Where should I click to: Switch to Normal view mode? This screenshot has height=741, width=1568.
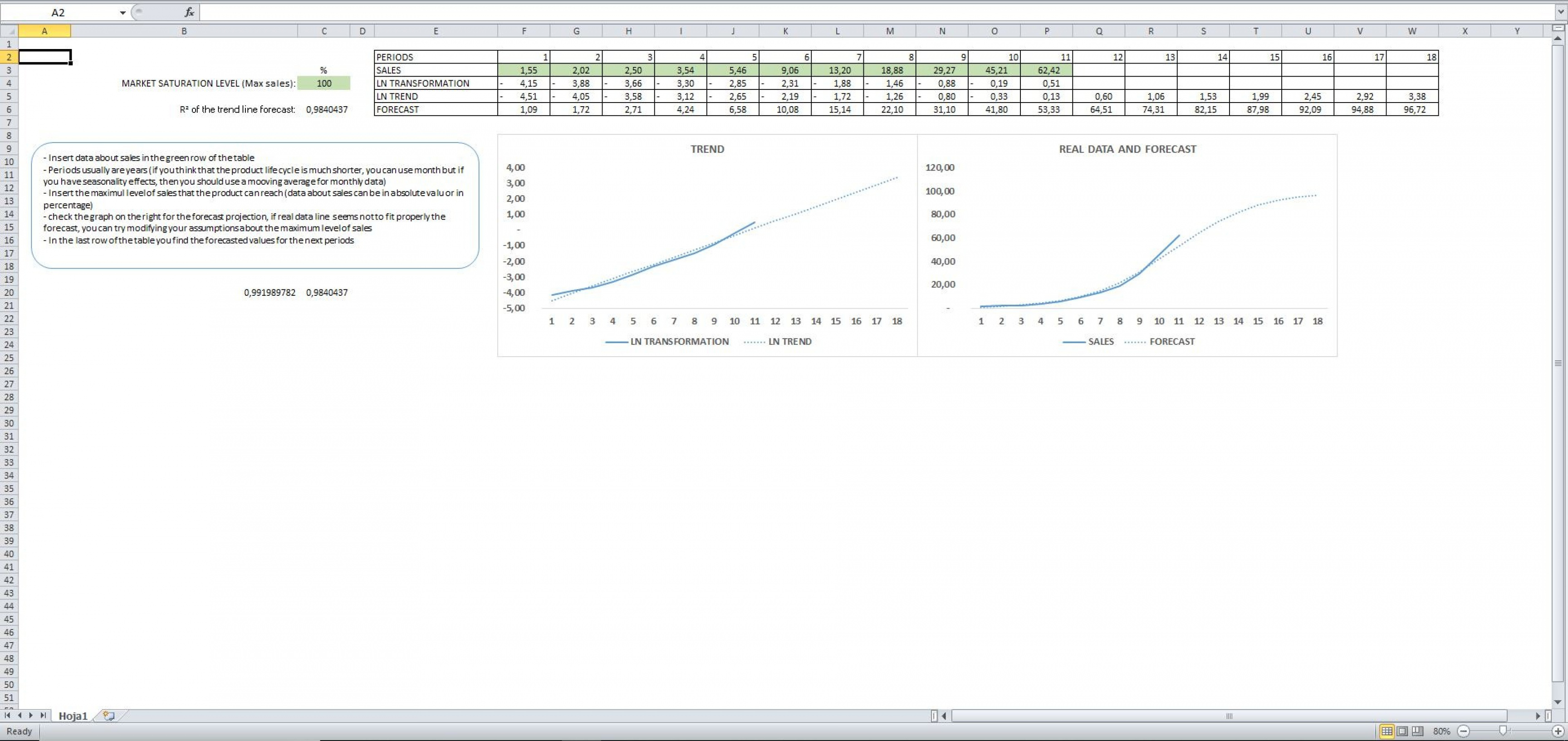pos(1387,731)
